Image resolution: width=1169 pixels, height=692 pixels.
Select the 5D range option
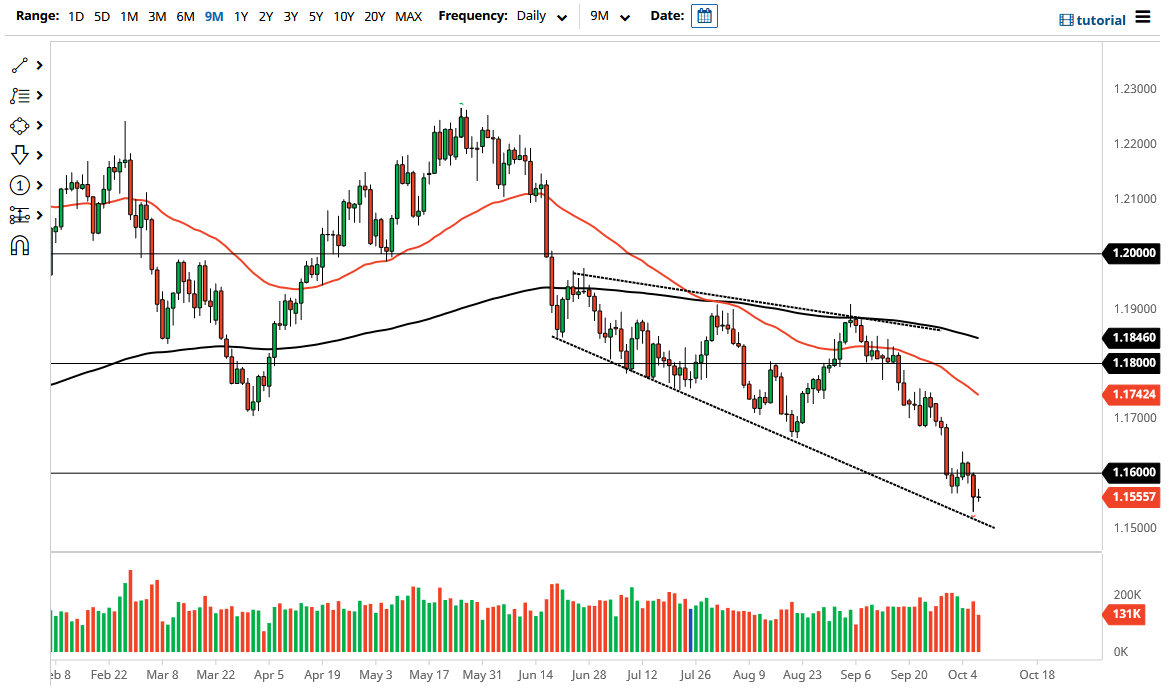point(100,16)
